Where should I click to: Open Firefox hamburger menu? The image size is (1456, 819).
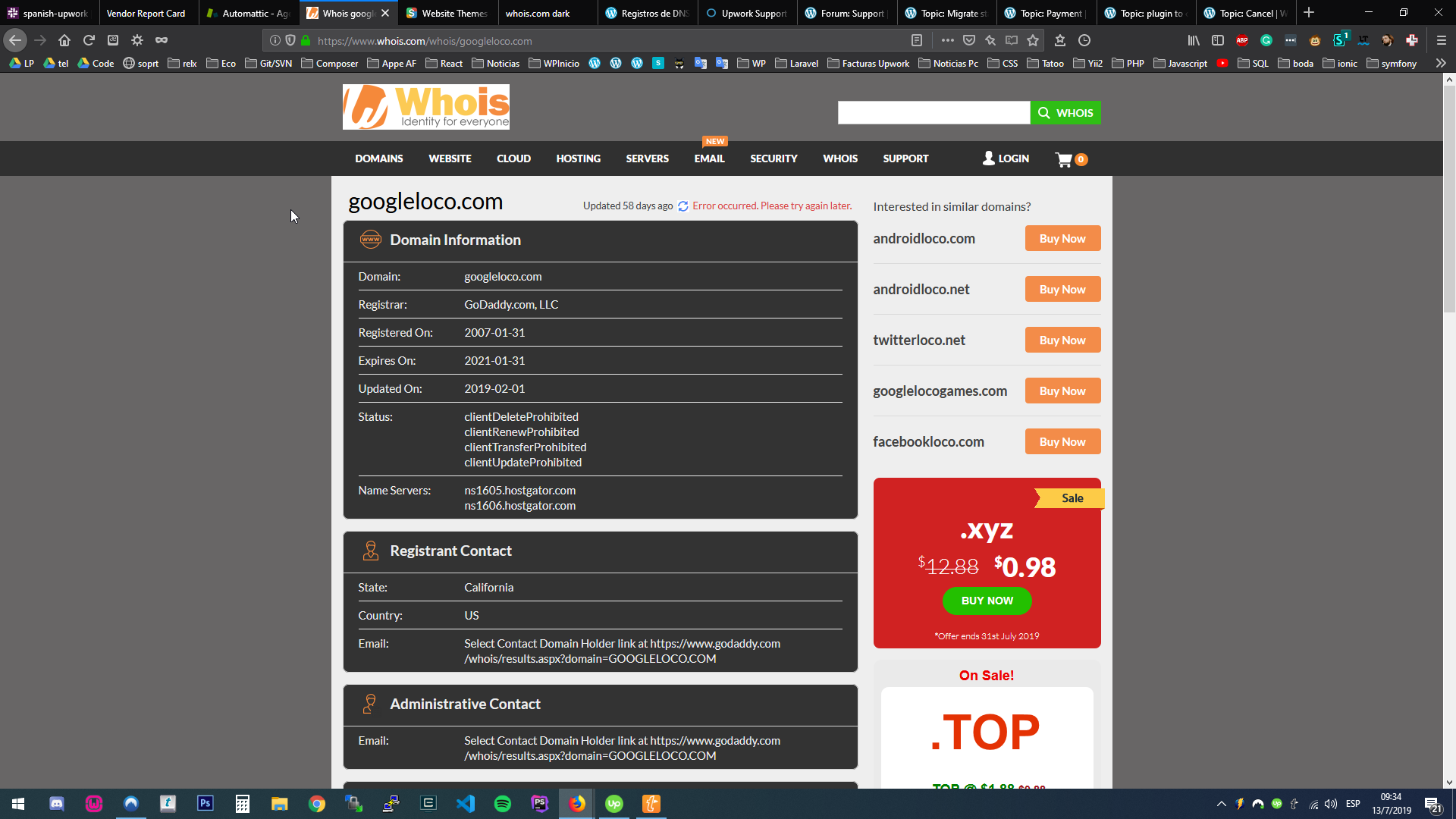click(1442, 40)
